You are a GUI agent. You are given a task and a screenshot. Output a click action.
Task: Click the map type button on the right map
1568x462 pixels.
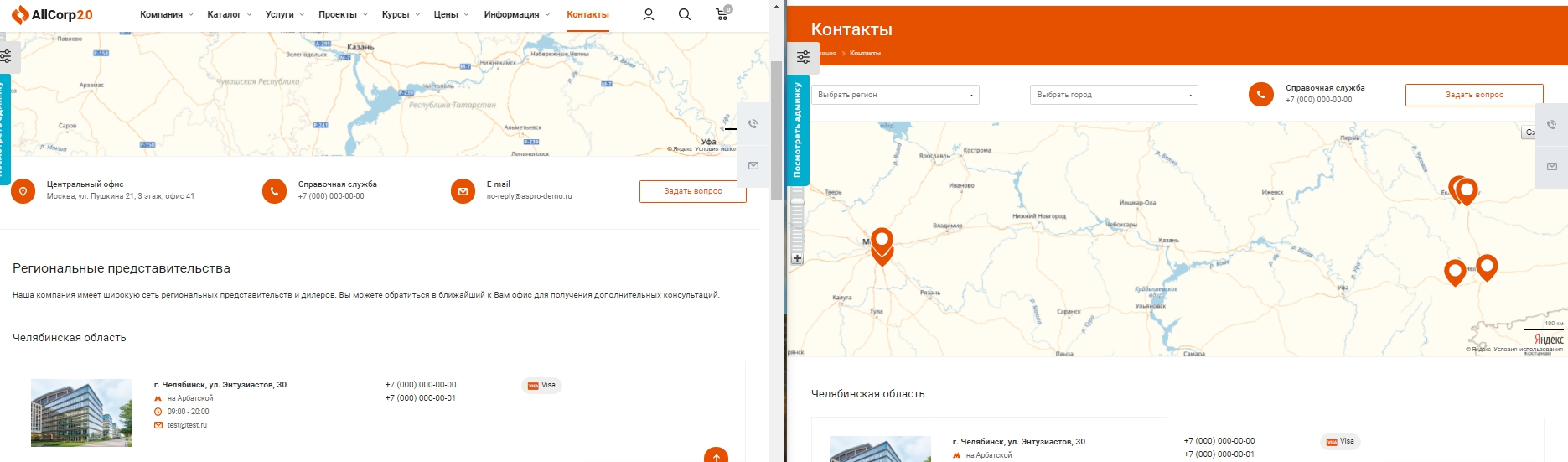[x=1529, y=132]
